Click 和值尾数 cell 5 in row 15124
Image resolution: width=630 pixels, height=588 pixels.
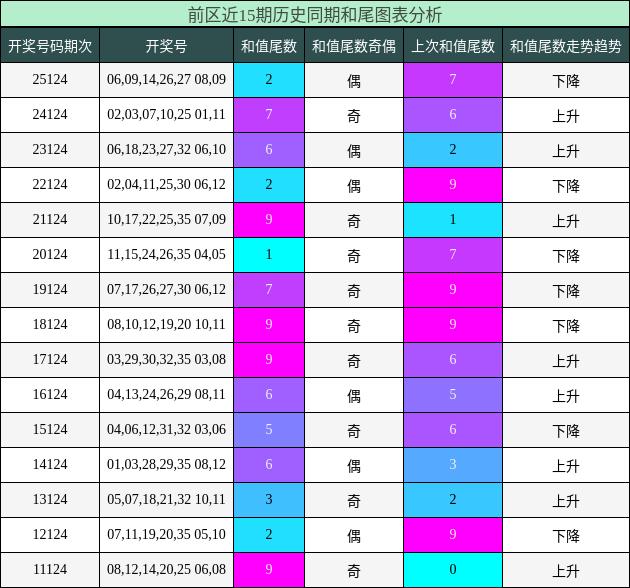(269, 429)
